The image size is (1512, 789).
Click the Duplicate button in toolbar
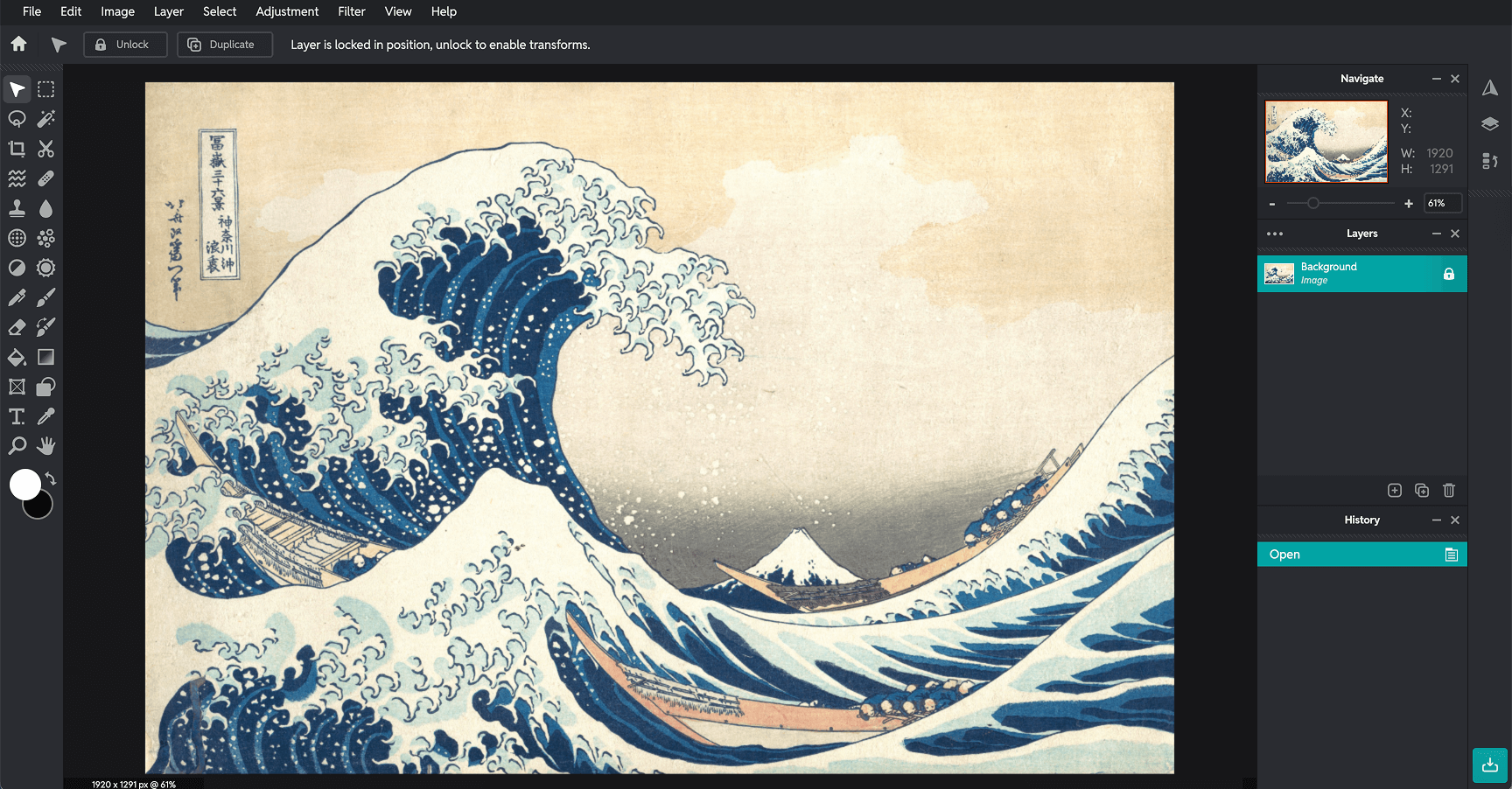(x=225, y=45)
